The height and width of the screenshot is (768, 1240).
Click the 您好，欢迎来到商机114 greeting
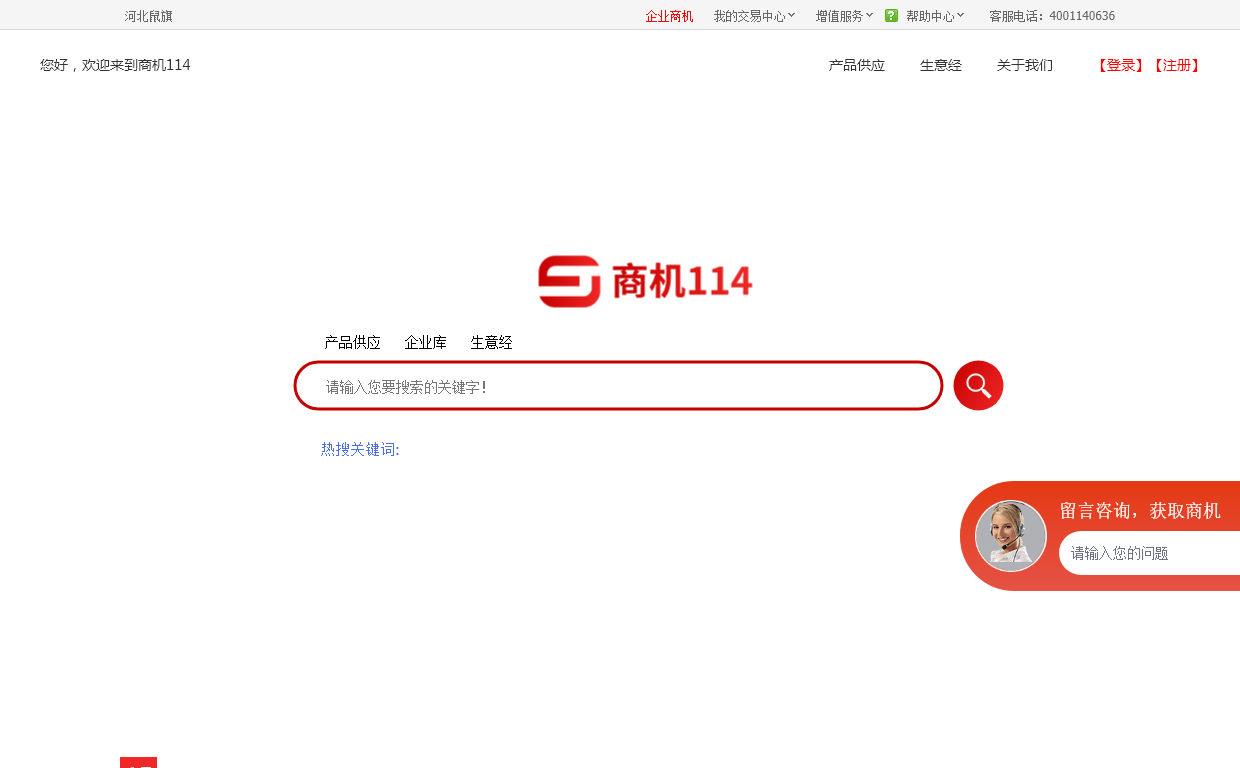coord(115,65)
